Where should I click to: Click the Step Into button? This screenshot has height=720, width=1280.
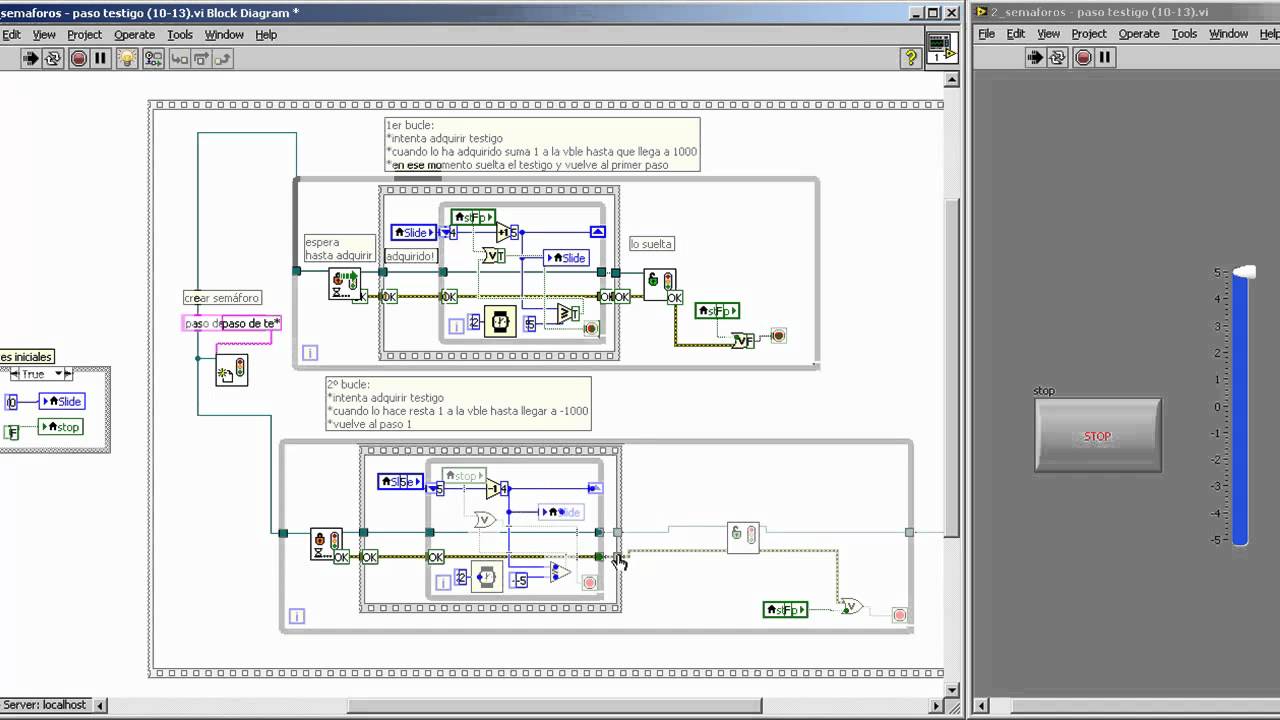coord(180,58)
